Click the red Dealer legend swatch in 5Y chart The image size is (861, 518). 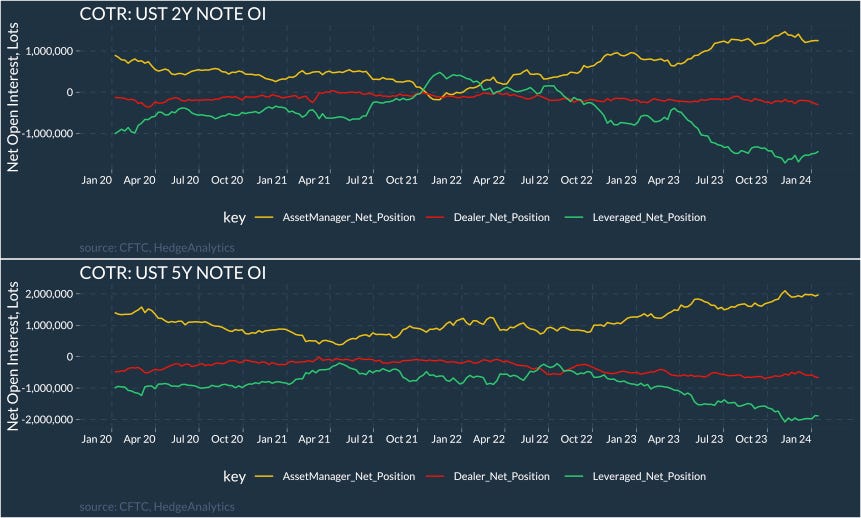click(435, 476)
